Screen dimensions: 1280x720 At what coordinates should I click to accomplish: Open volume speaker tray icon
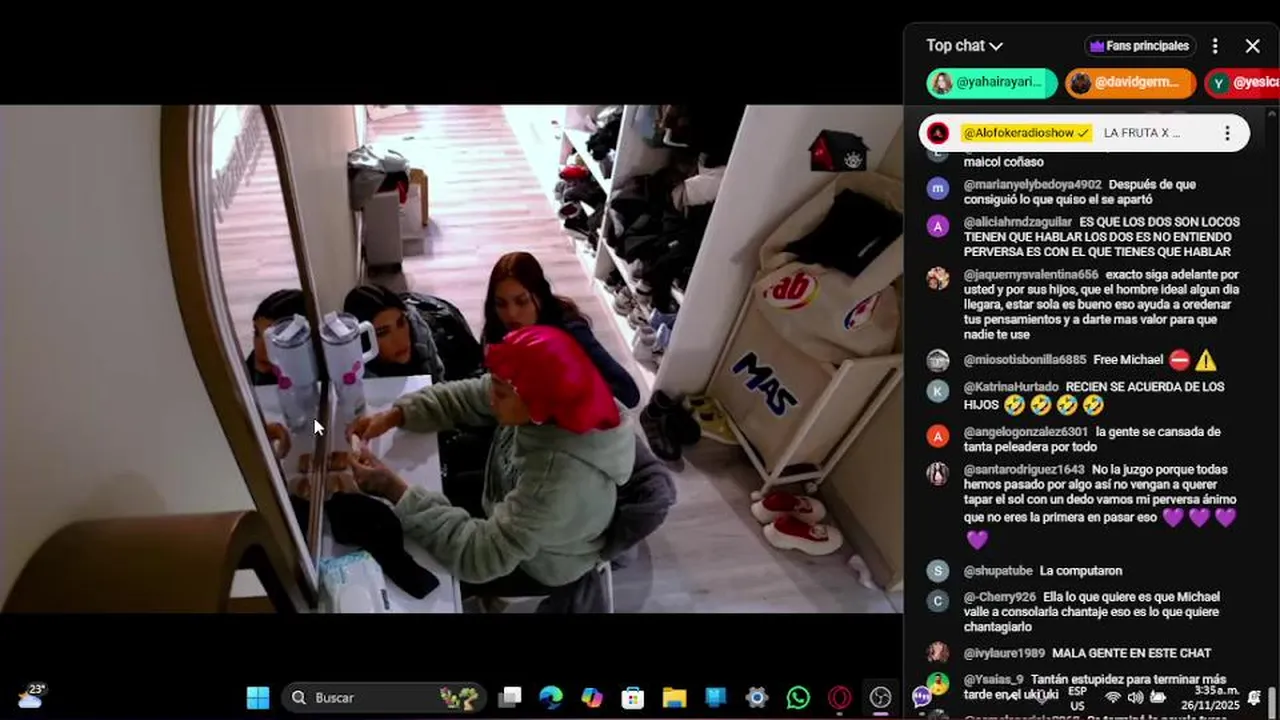[x=1135, y=697]
